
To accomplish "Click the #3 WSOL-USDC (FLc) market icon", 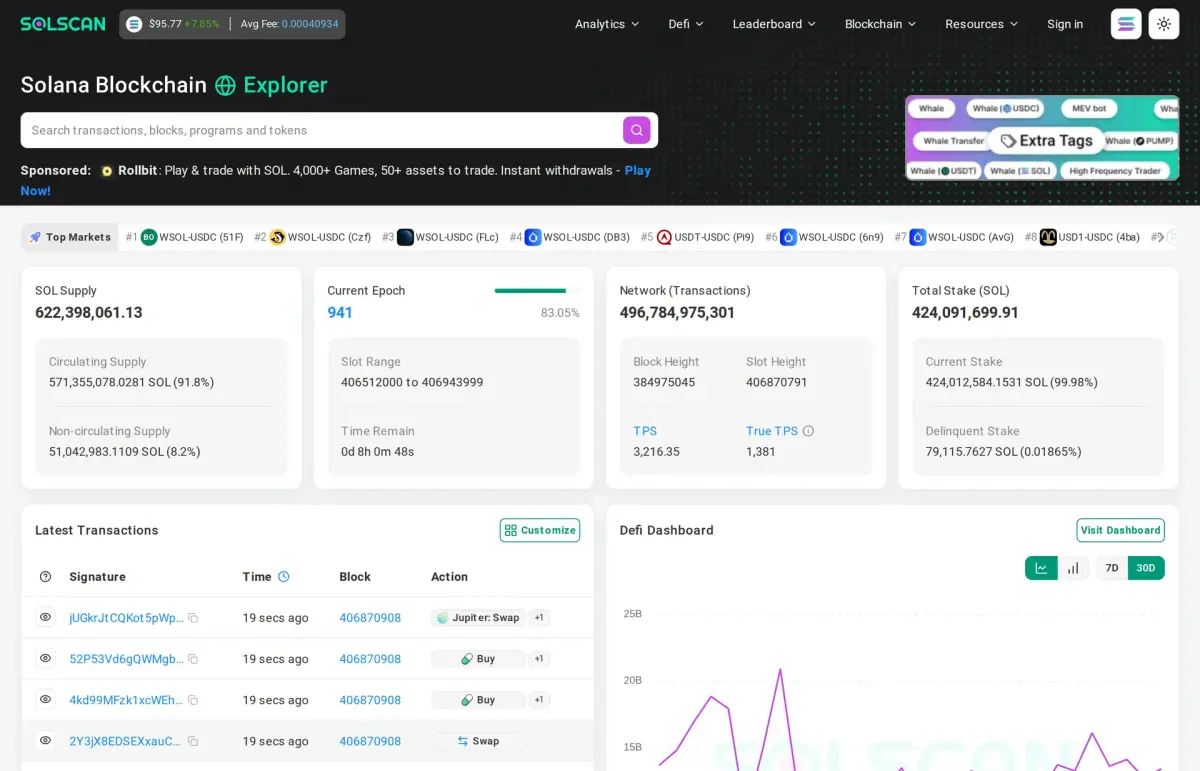I will (405, 237).
